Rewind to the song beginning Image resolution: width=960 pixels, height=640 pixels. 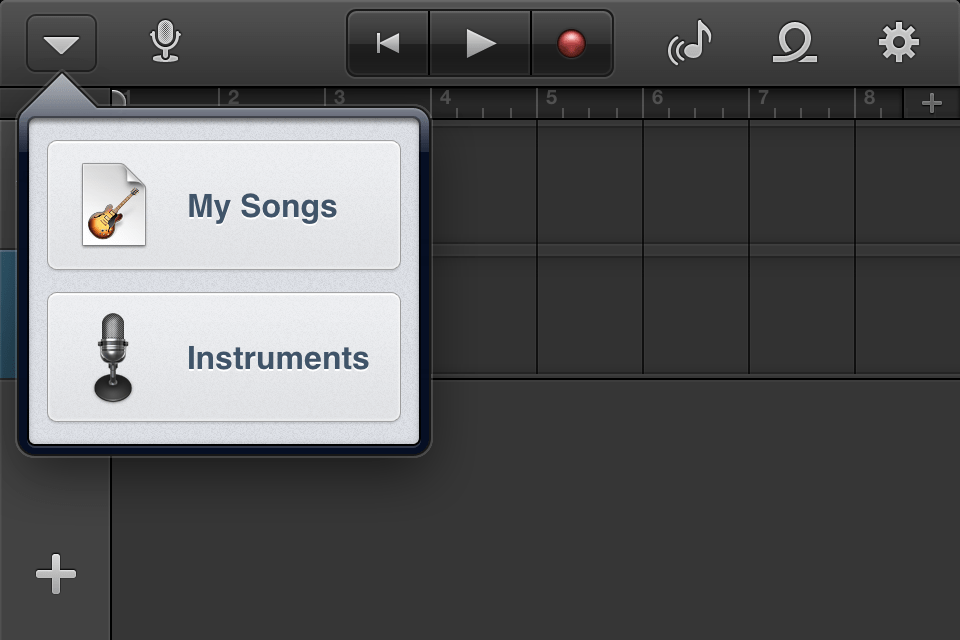point(386,42)
